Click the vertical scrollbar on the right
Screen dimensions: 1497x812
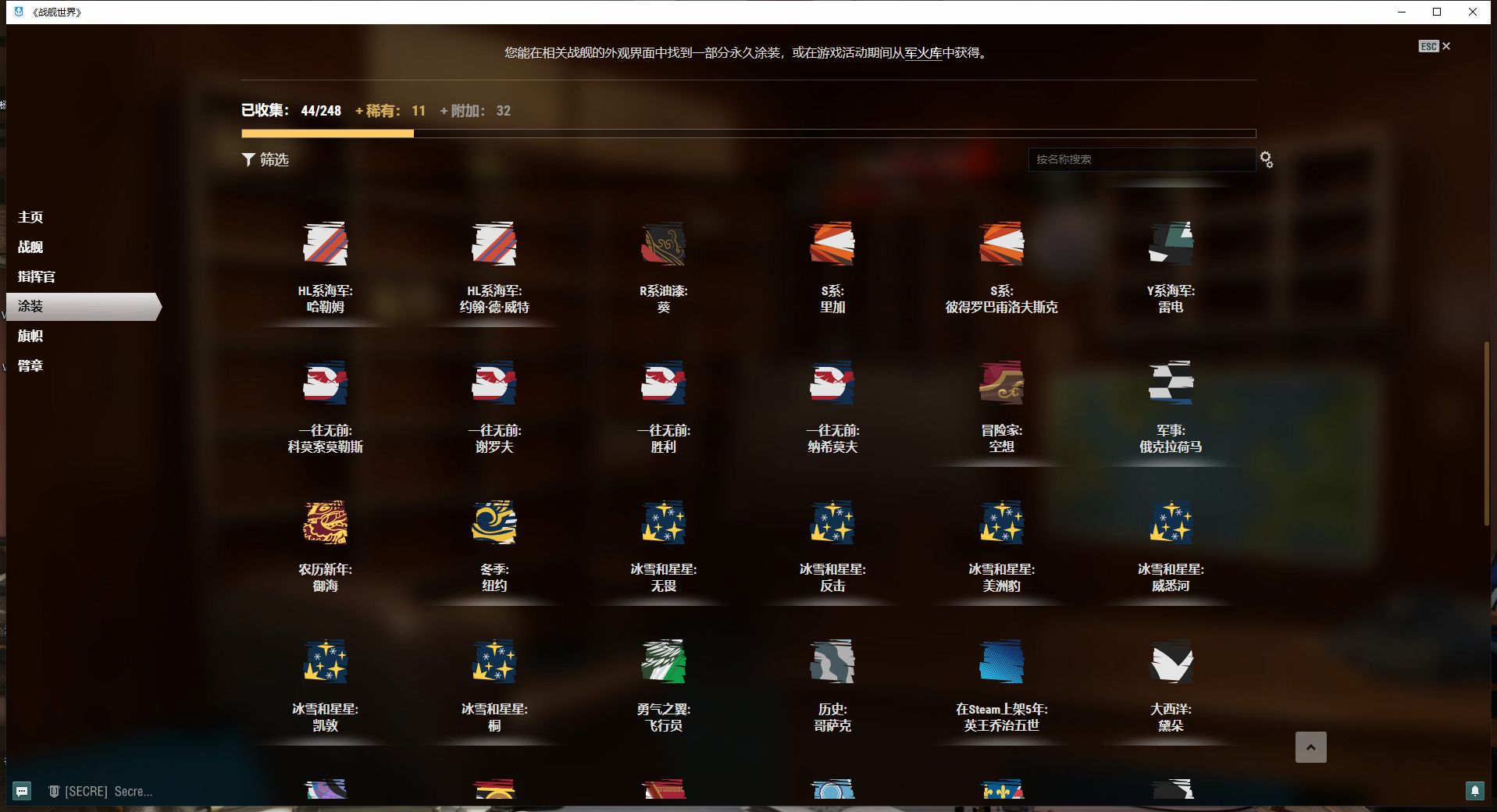(1486, 433)
